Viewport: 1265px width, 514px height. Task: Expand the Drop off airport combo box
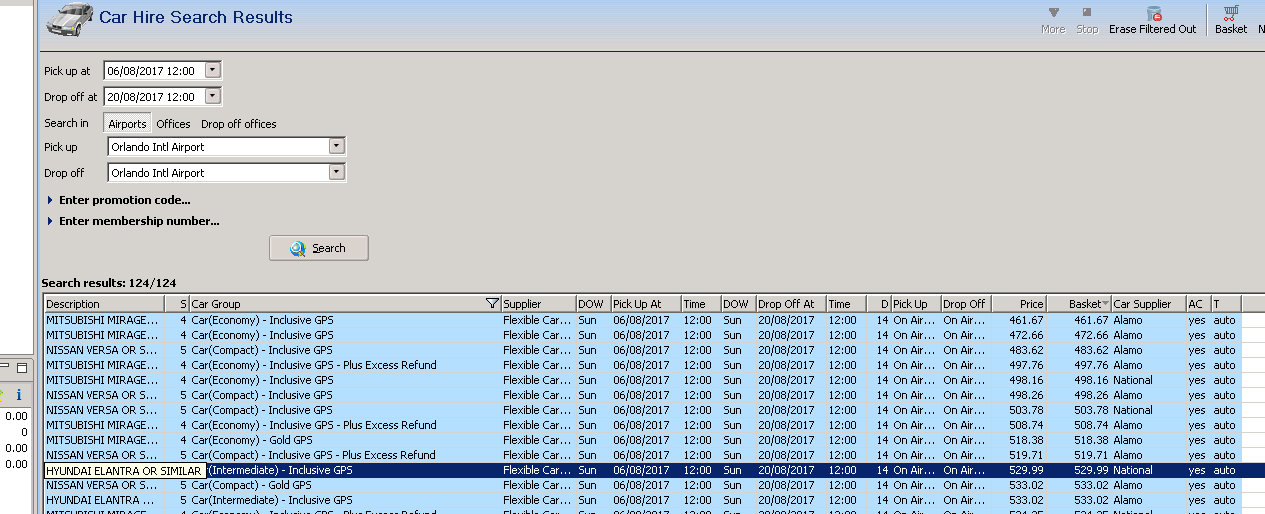[x=337, y=172]
